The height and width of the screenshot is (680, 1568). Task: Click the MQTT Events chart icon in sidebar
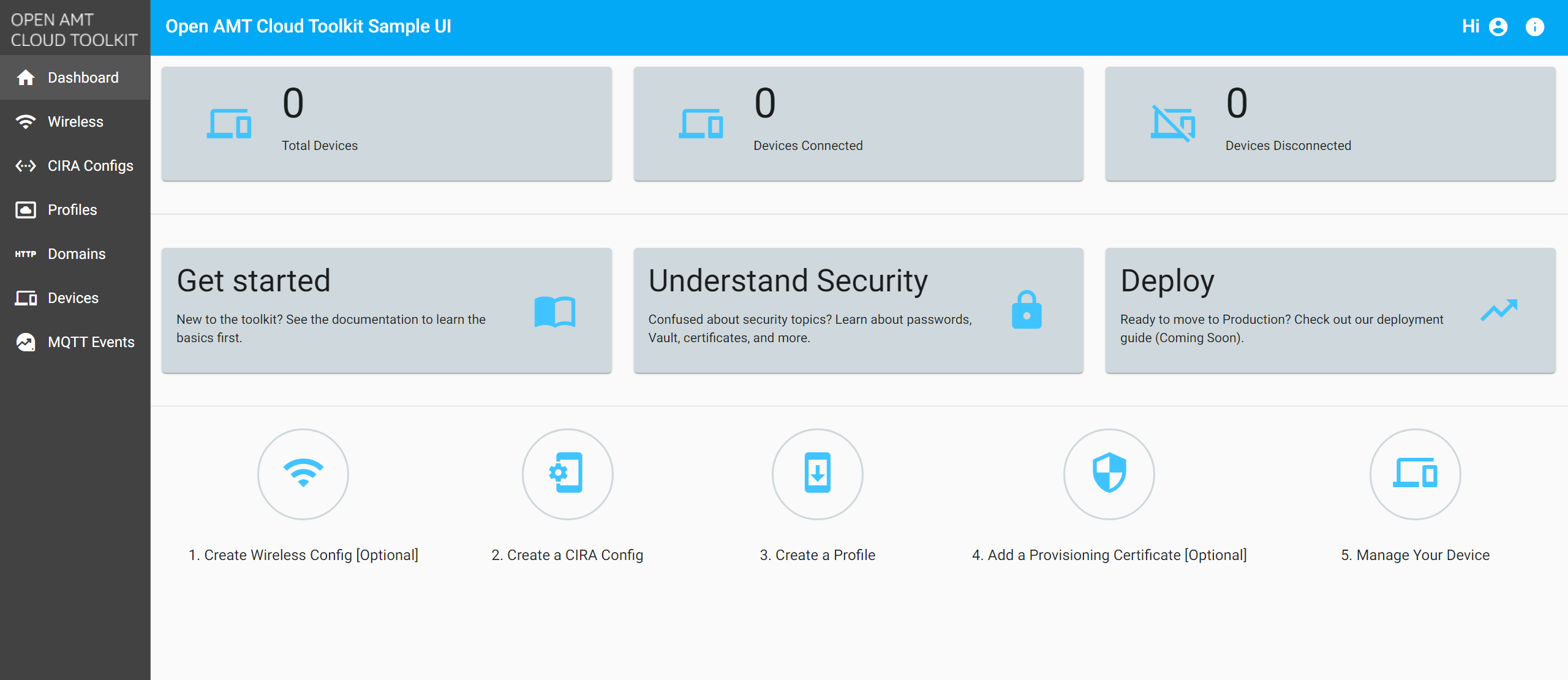[x=26, y=342]
